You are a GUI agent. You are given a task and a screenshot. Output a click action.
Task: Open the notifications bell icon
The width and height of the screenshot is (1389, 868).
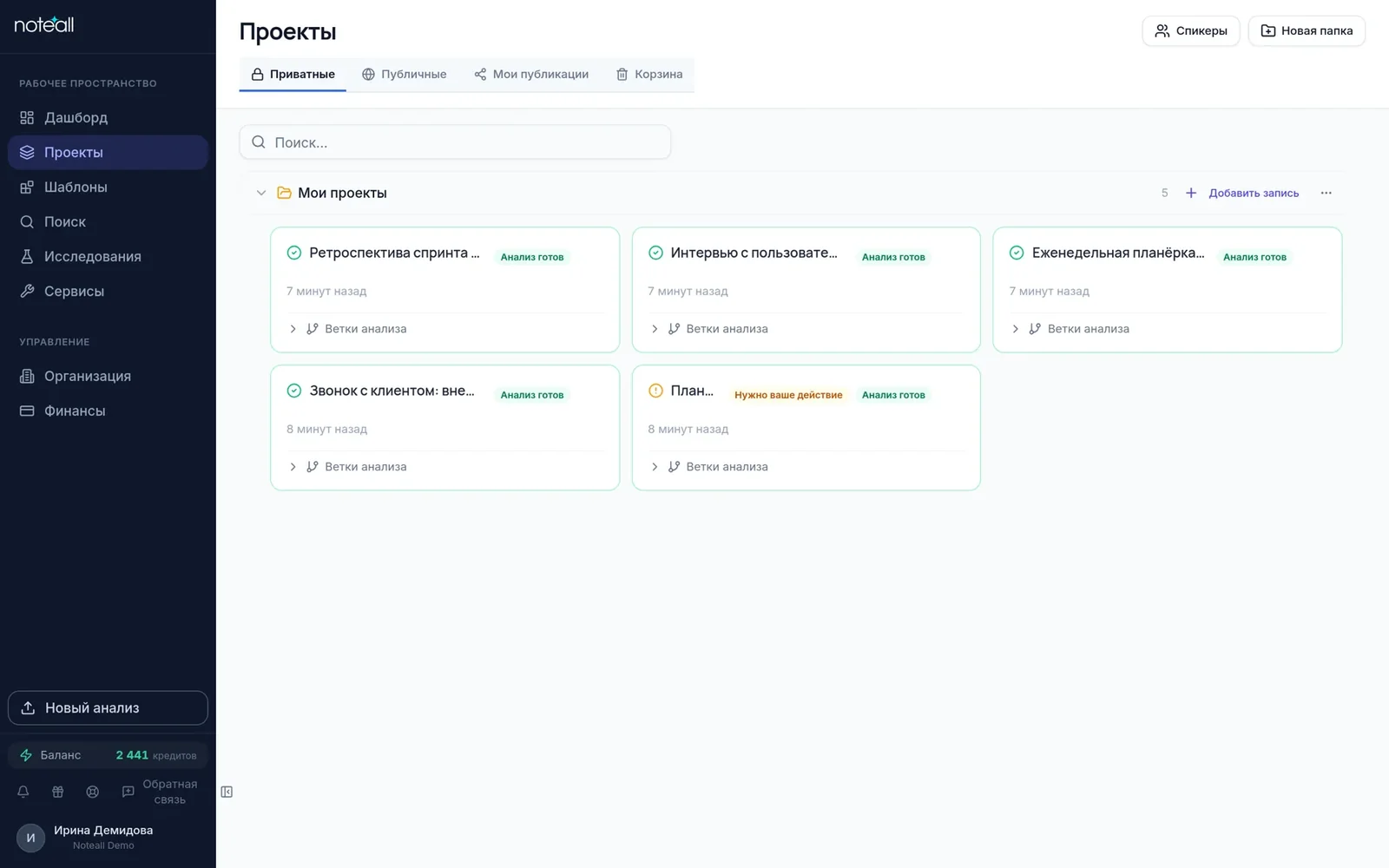point(23,792)
